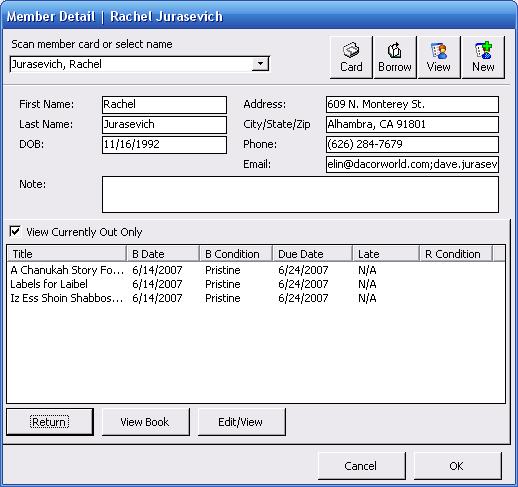
Task: Uncheck View Currently Out Only
Action: [15, 231]
